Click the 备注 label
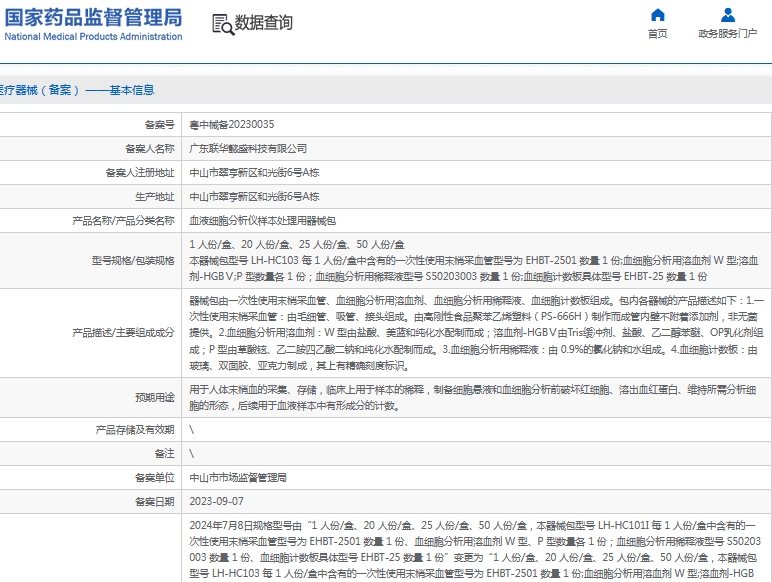This screenshot has height=582, width=772. click(164, 454)
